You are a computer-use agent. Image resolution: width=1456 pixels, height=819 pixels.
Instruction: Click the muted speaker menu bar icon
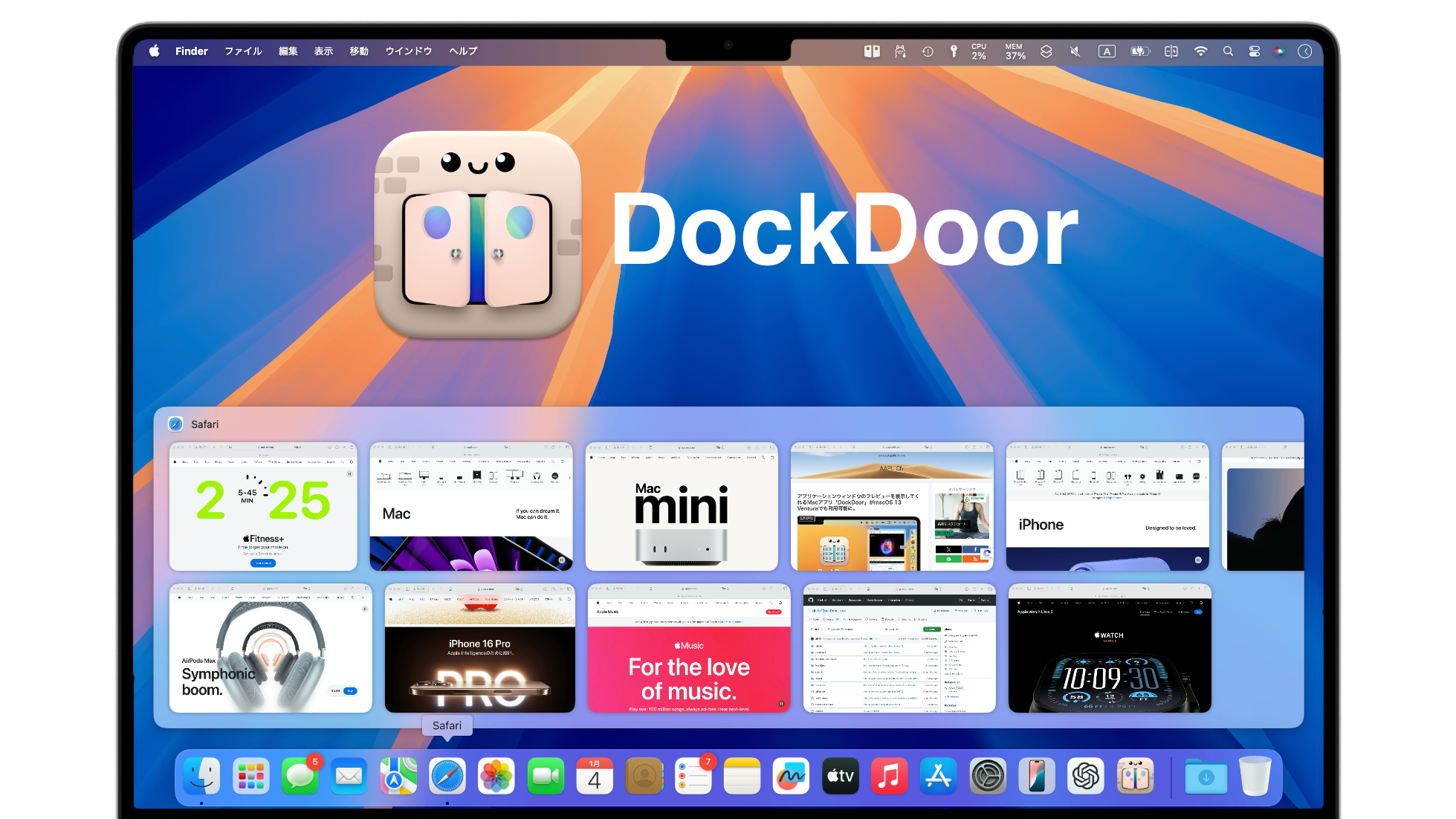click(x=1075, y=51)
